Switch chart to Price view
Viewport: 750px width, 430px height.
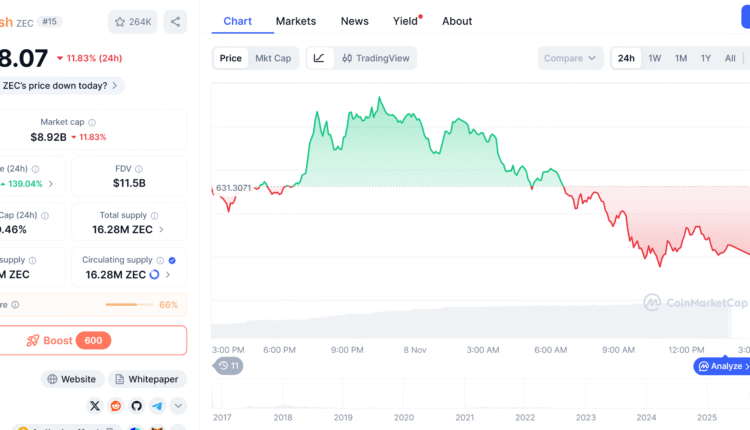click(231, 58)
